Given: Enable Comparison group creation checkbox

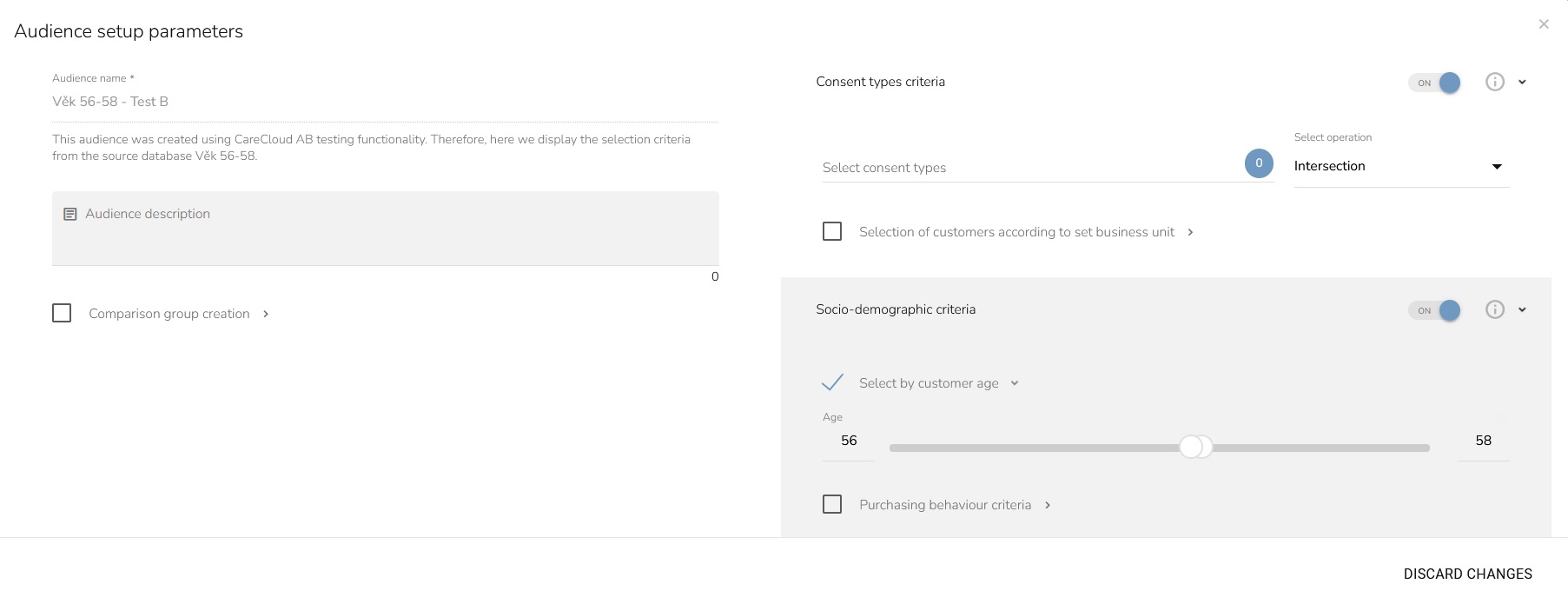Looking at the screenshot, I should tap(62, 313).
